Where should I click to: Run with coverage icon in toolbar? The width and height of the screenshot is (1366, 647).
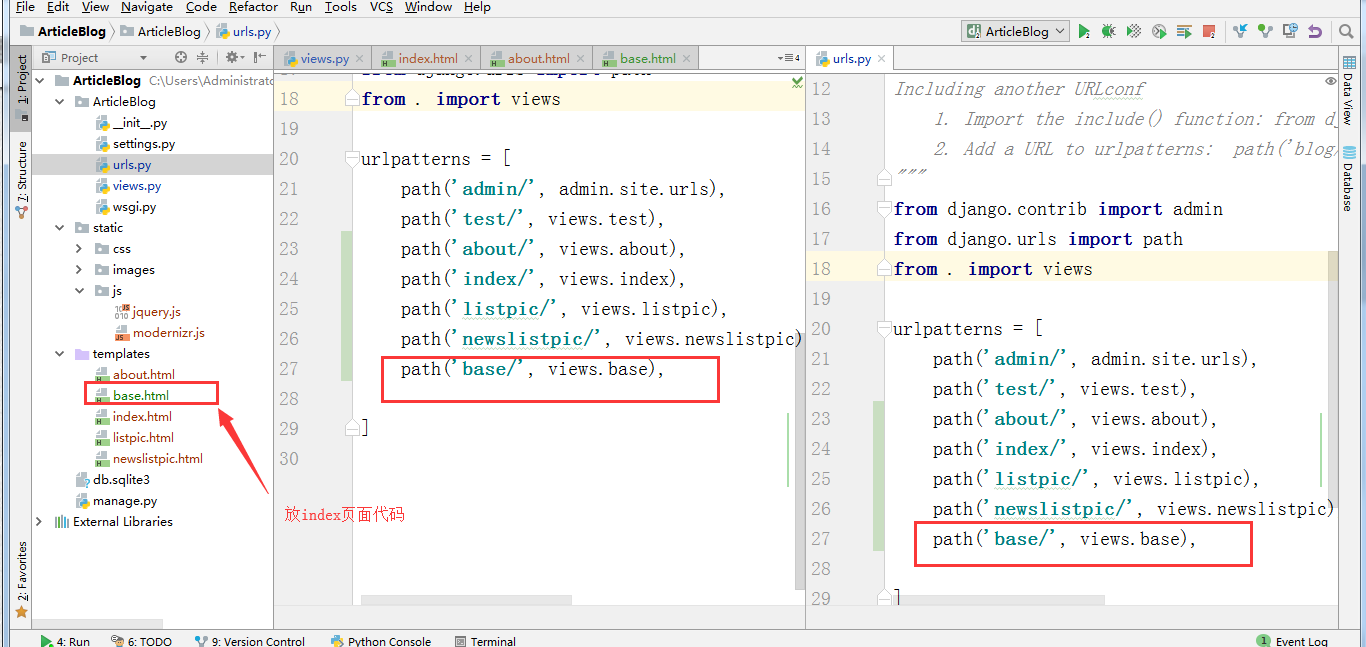point(1134,32)
